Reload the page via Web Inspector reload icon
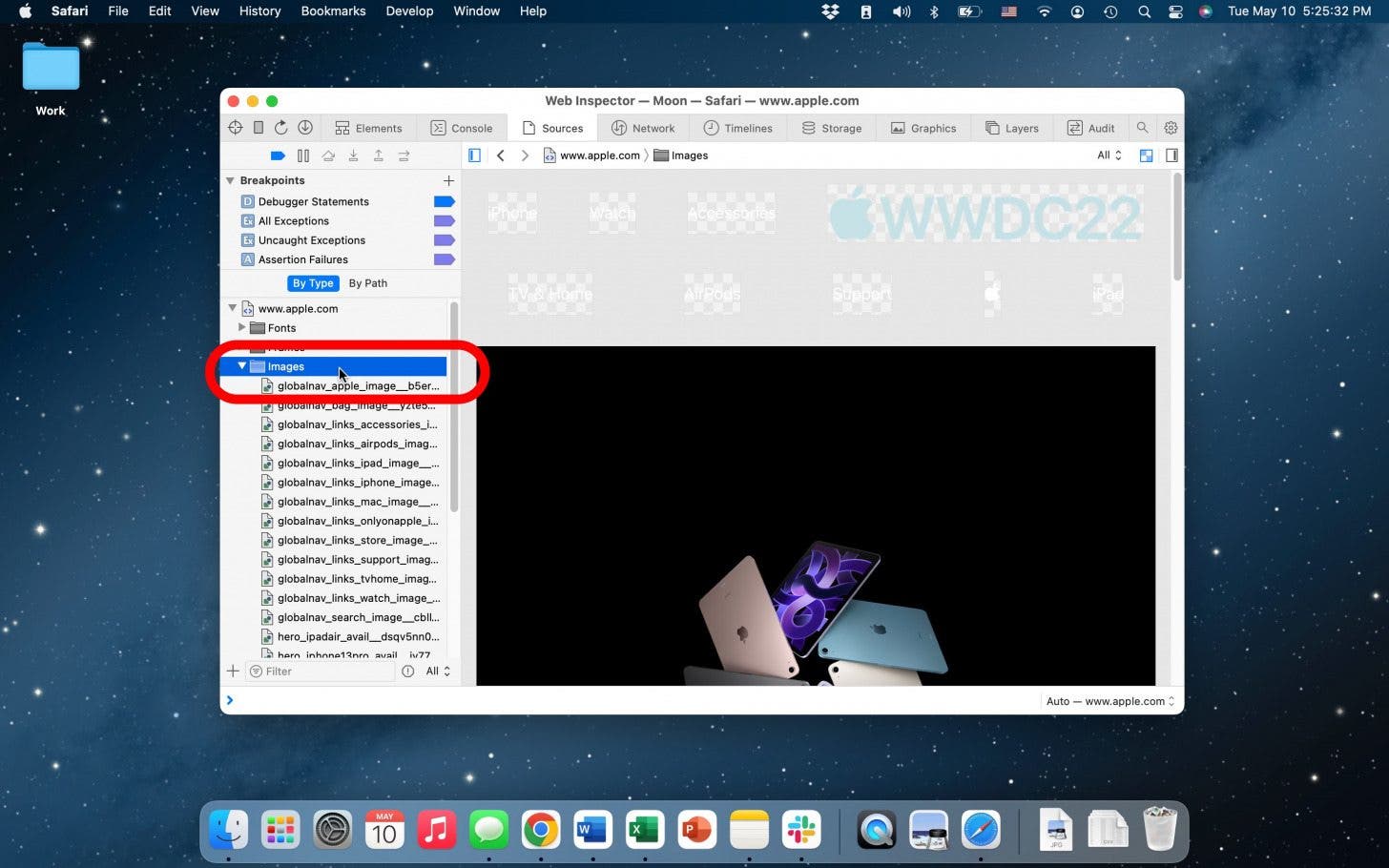 (281, 128)
